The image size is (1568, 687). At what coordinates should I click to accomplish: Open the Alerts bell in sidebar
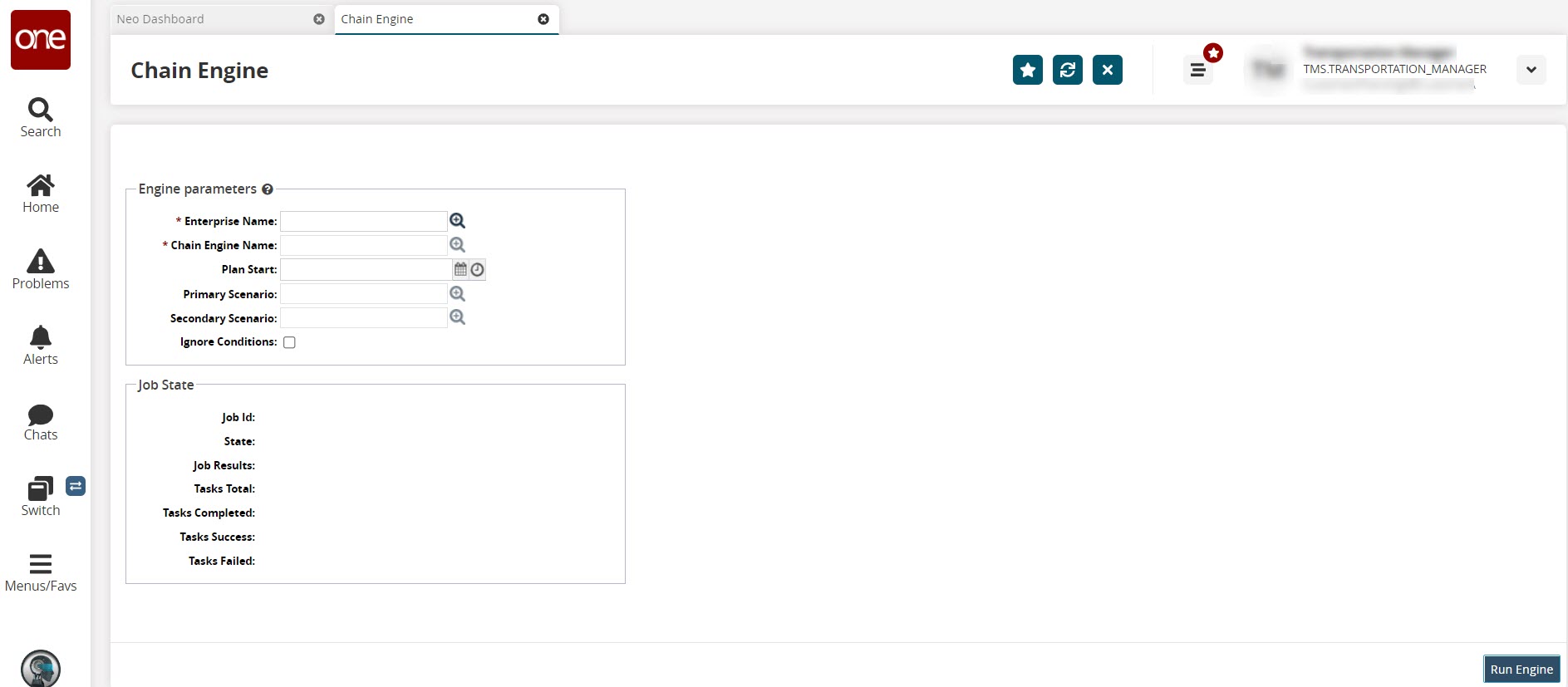pos(41,346)
